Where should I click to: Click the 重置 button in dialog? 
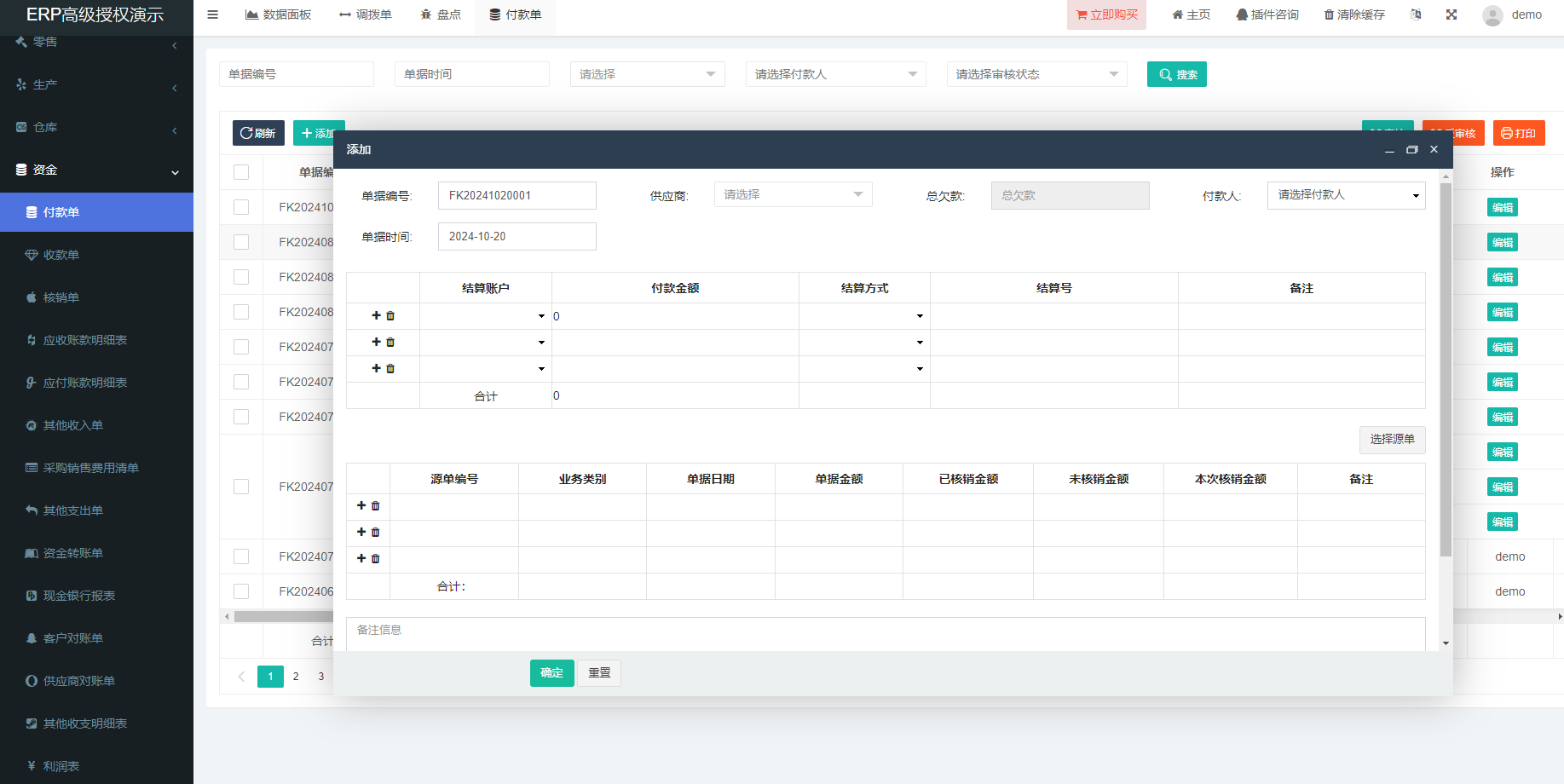(599, 672)
